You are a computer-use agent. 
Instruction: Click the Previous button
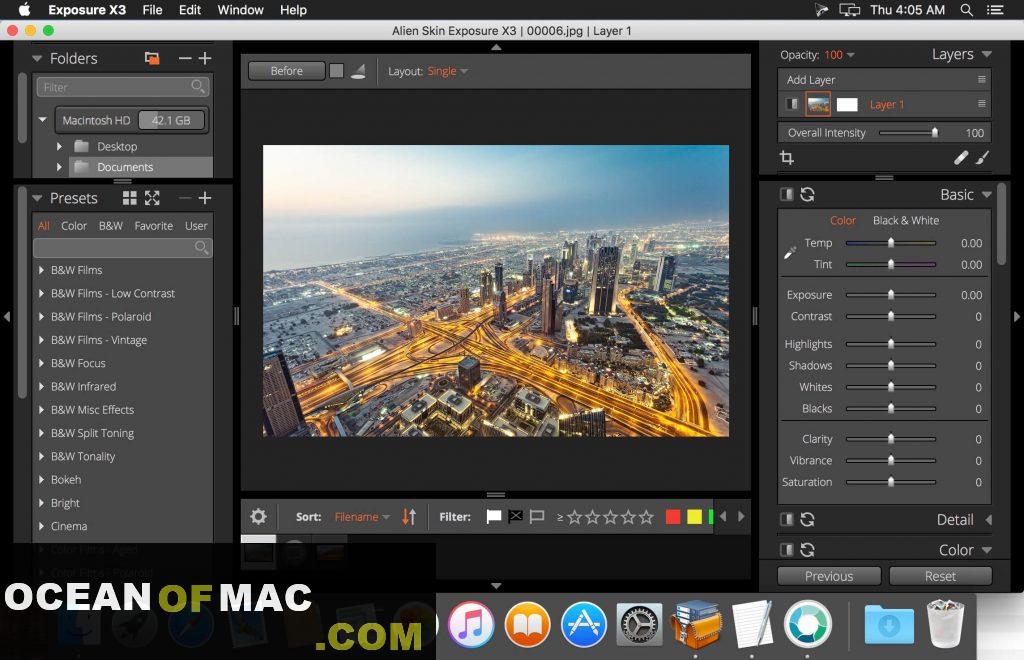coord(829,576)
